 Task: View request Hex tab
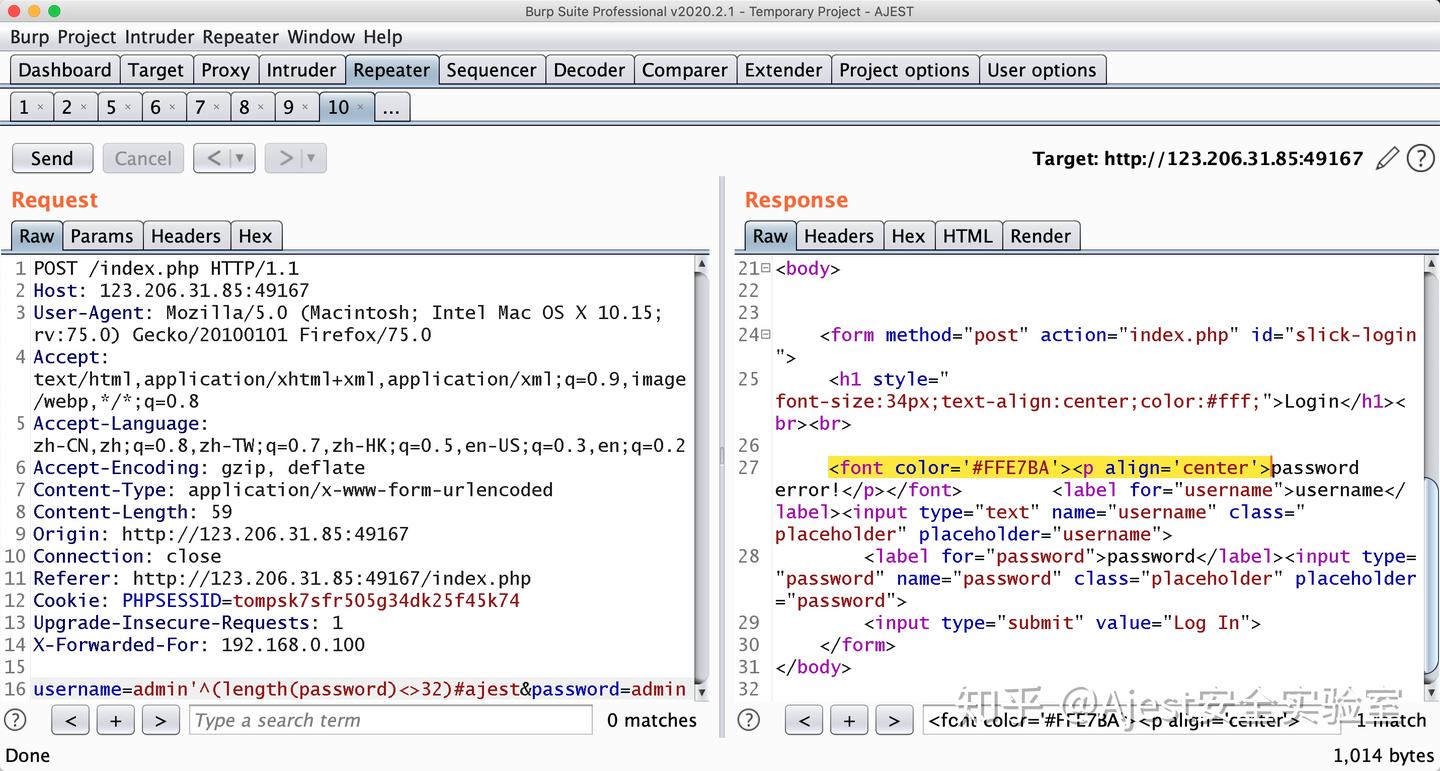click(255, 236)
